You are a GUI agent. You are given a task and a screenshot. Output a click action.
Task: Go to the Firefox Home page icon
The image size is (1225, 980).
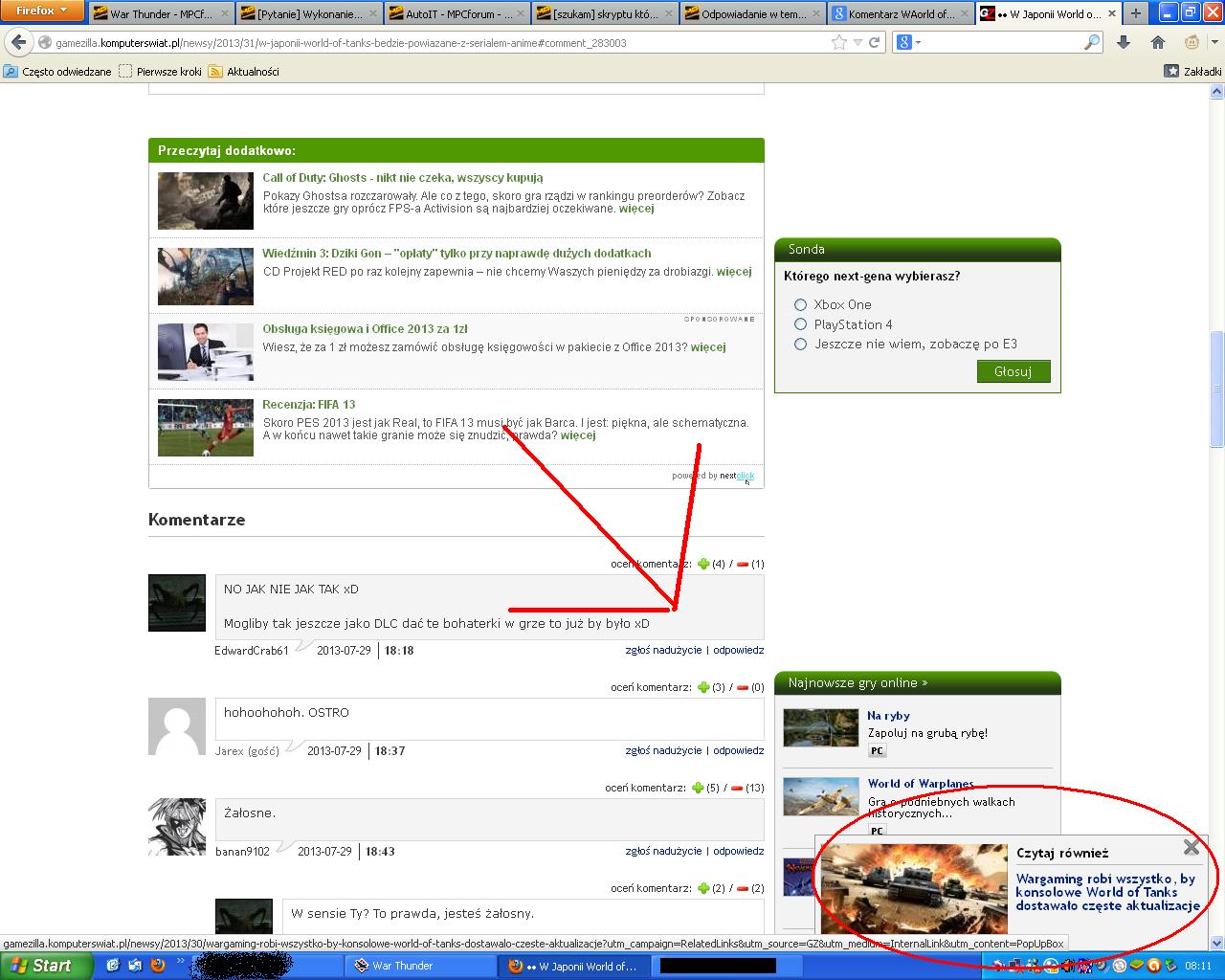coord(1158,43)
